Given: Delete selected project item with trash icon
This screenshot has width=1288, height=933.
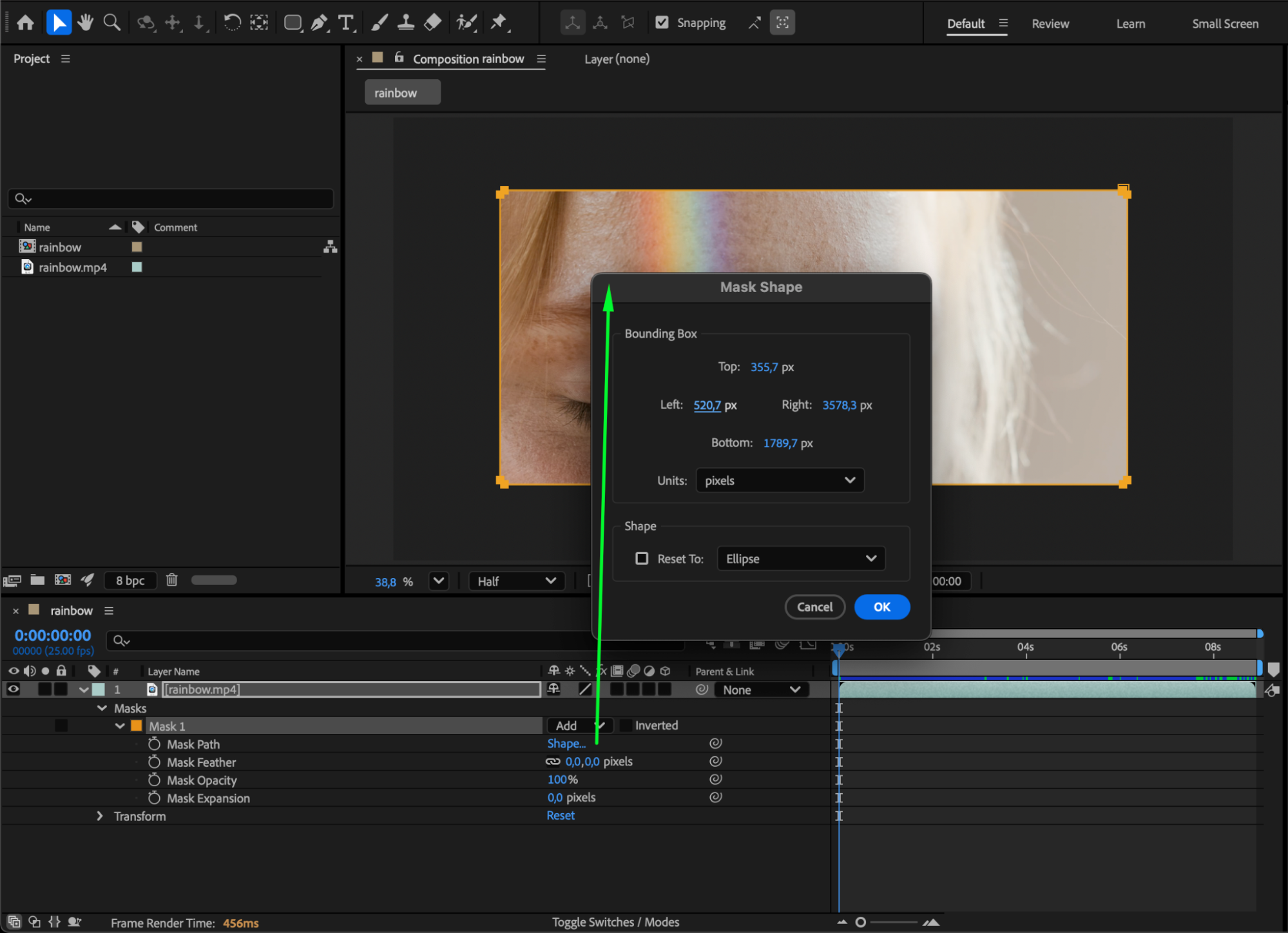Looking at the screenshot, I should [171, 580].
